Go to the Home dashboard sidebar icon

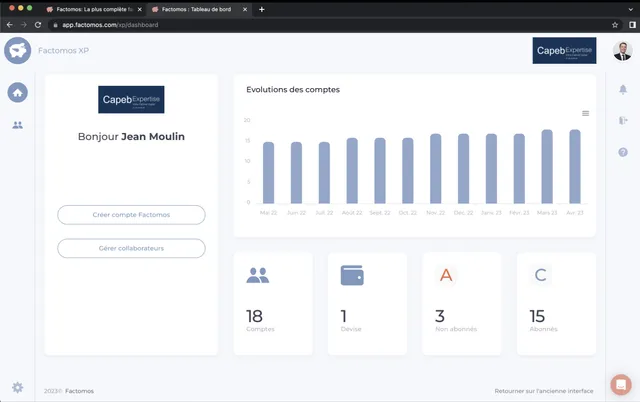pyautogui.click(x=18, y=93)
